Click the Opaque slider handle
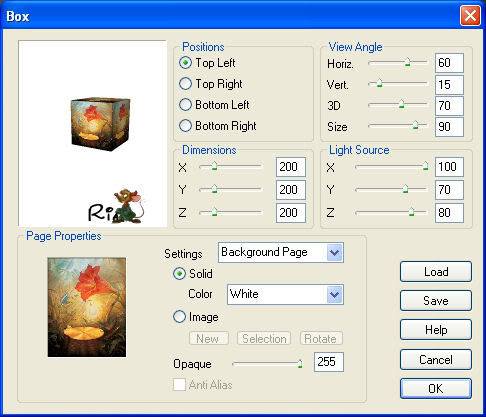Viewport: 486px width, 417px height. 300,364
